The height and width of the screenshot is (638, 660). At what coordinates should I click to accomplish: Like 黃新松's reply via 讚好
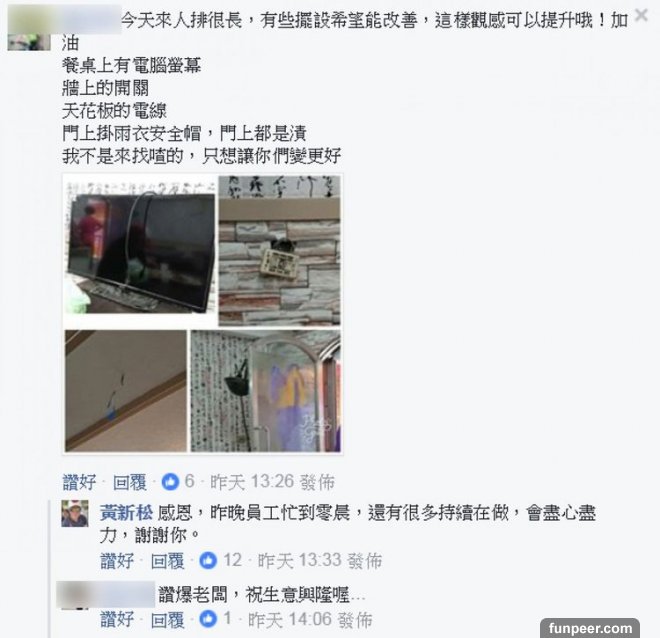coord(117,561)
